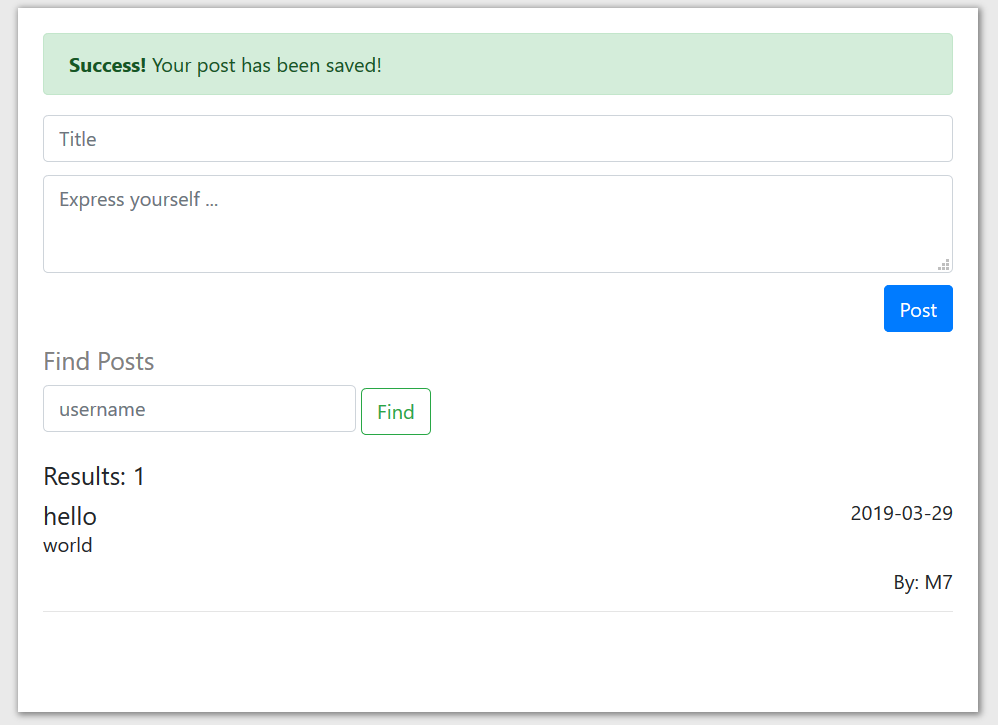Click the post date 2019-03-29
The width and height of the screenshot is (998, 725).
(901, 514)
